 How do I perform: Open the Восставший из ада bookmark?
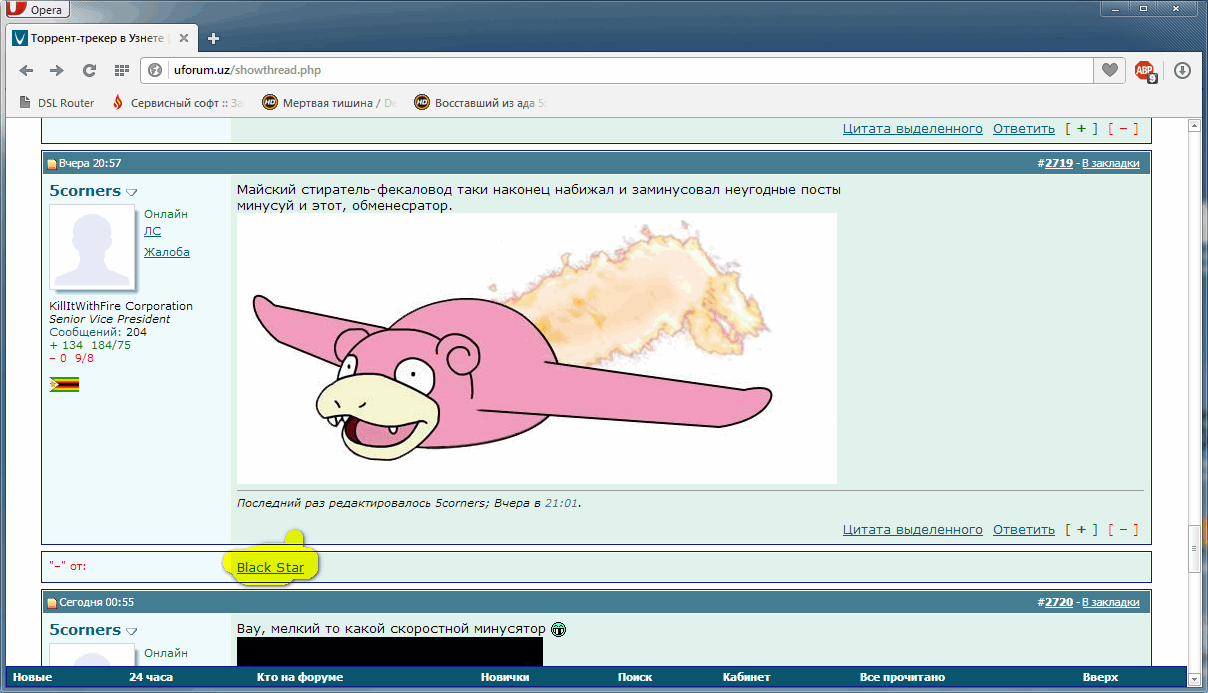(480, 102)
